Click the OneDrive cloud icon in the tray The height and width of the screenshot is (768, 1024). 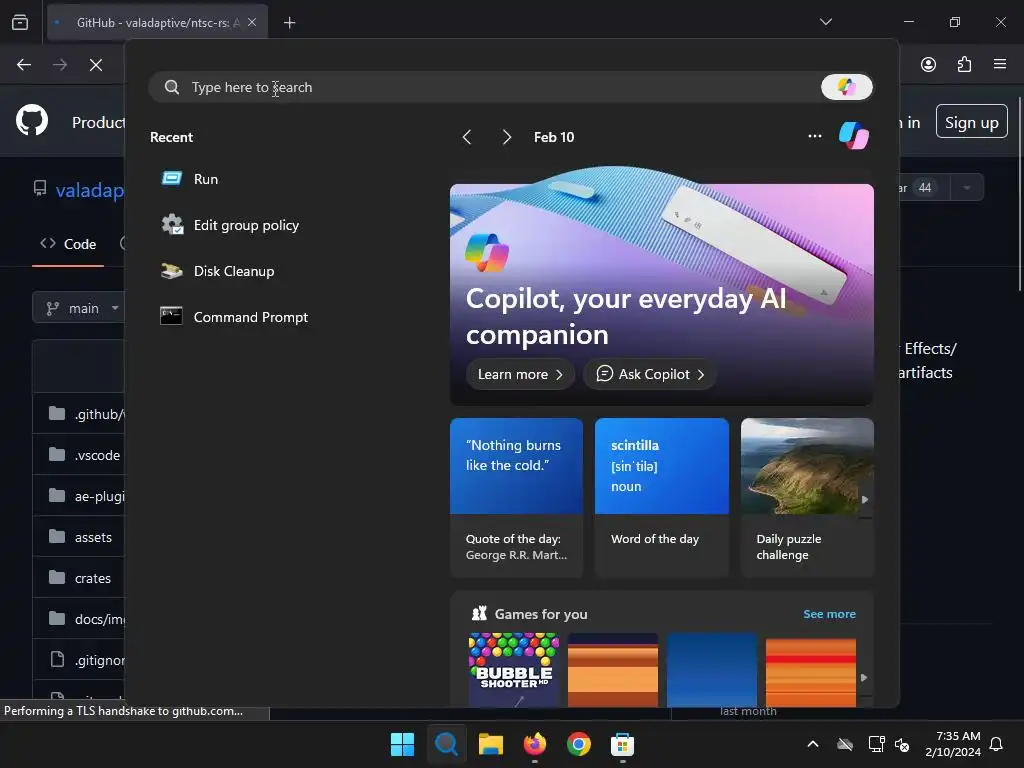pyautogui.click(x=845, y=744)
